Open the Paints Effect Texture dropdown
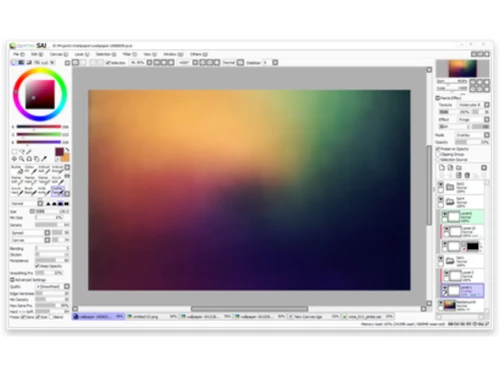 coord(473,105)
